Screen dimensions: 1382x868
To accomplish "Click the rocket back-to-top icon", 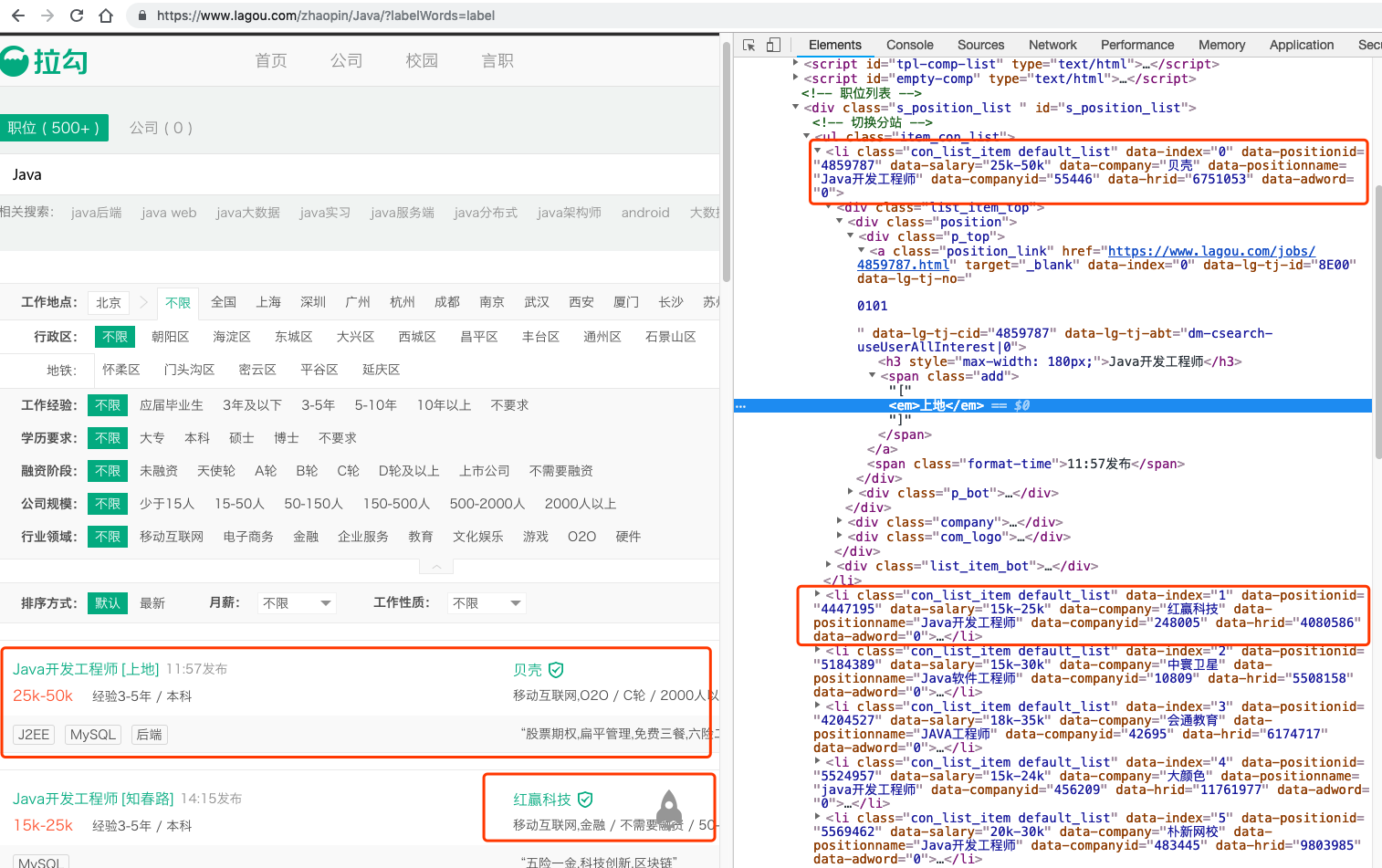I will pyautogui.click(x=669, y=807).
